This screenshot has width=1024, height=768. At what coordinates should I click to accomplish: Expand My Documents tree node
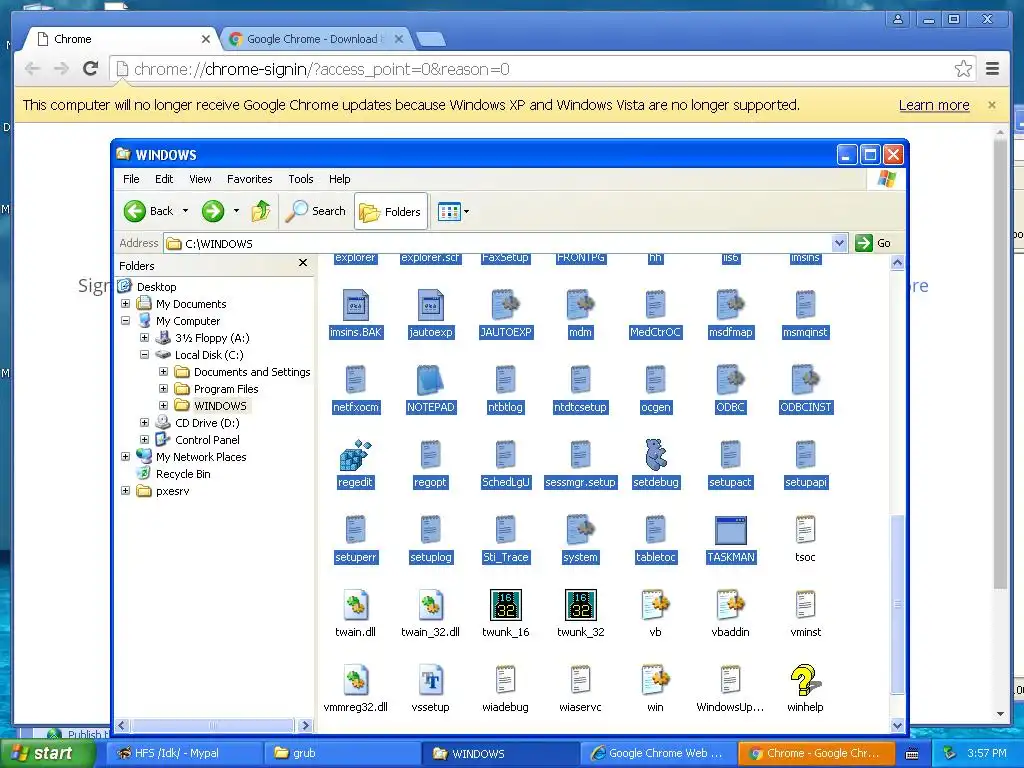pyautogui.click(x=125, y=304)
